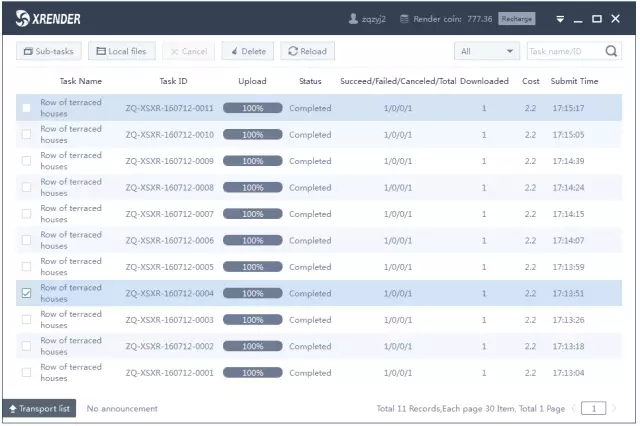
Task: Reload the task list
Action: point(307,51)
